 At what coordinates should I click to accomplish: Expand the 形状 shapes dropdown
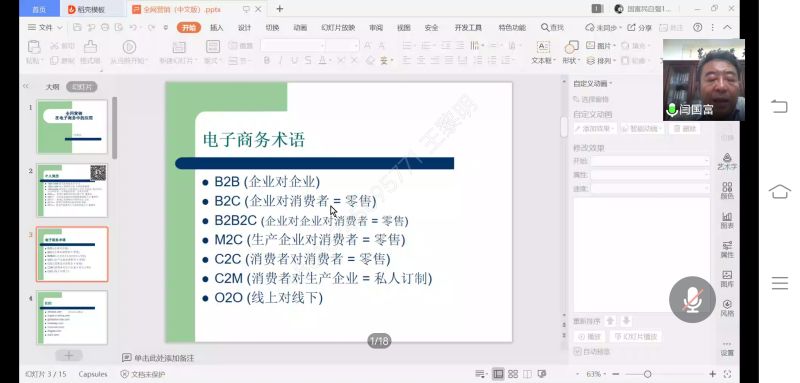click(571, 60)
